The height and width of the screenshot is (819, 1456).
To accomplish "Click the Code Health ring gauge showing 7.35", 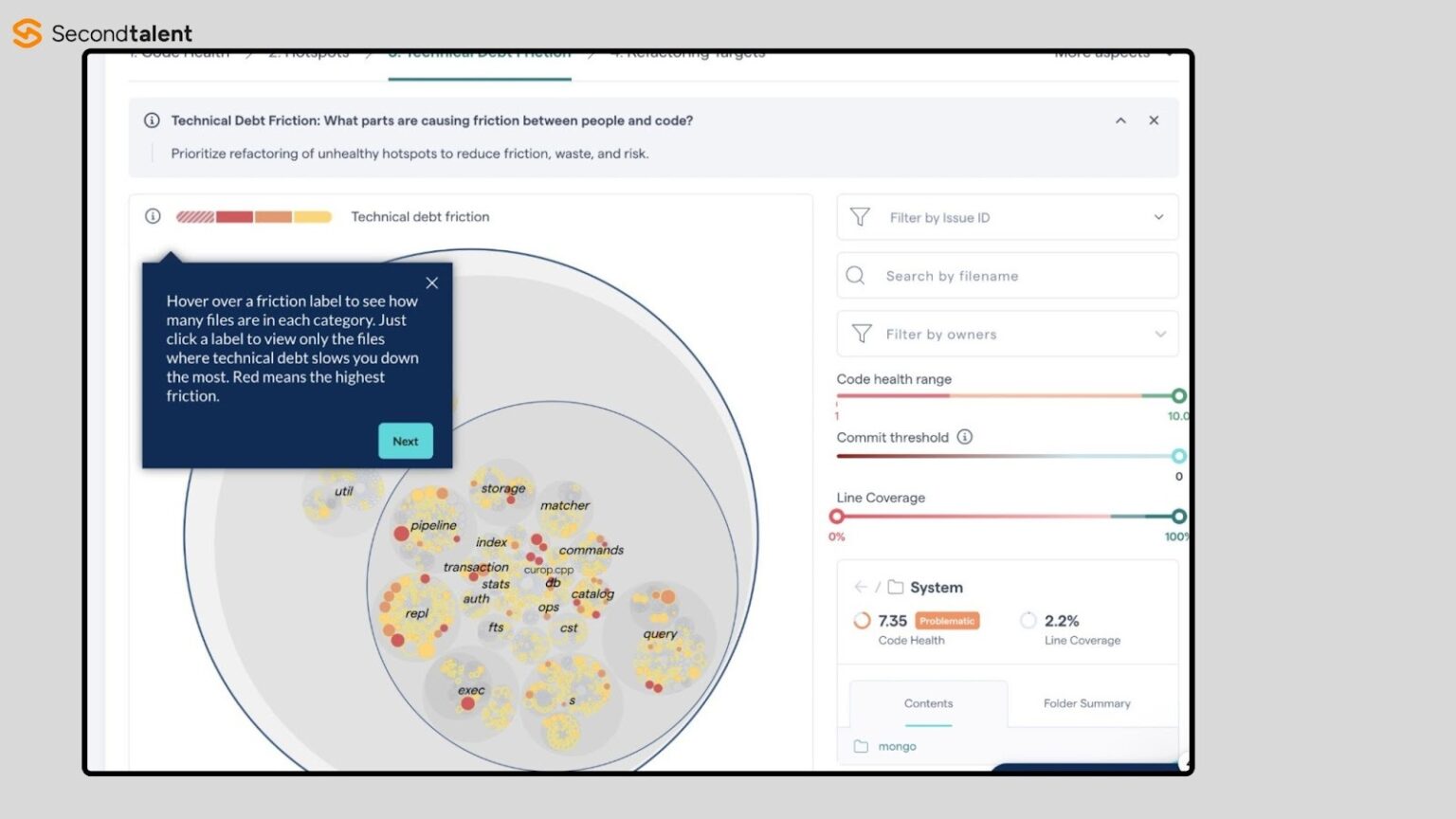I will pyautogui.click(x=861, y=621).
